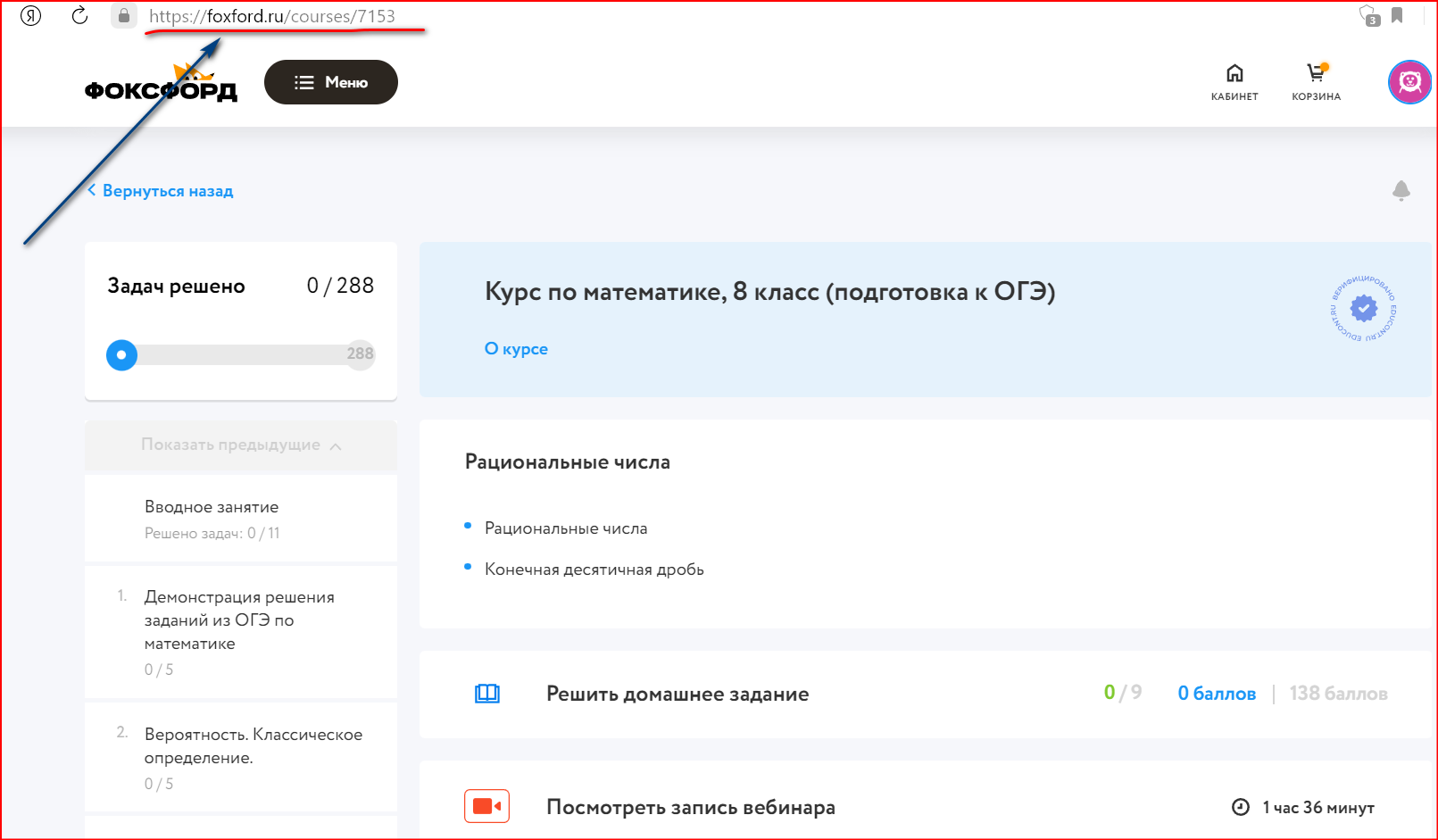Reload the page with refresh icon

pos(79,16)
